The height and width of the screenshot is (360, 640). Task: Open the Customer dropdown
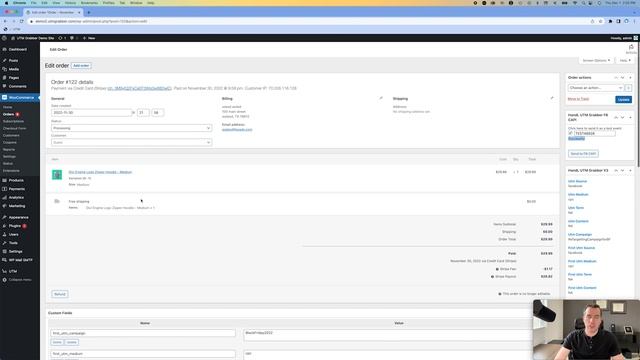pyautogui.click(x=131, y=142)
